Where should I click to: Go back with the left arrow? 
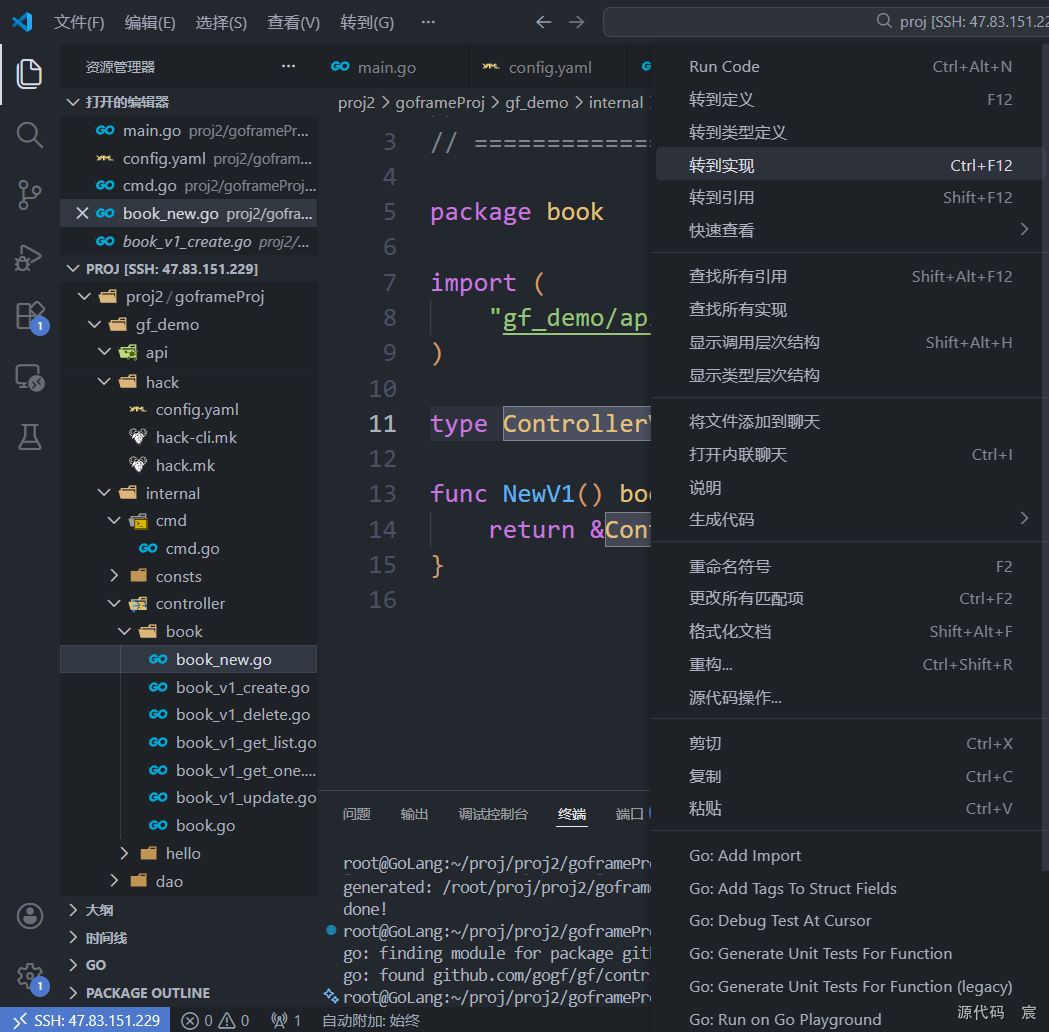[543, 22]
